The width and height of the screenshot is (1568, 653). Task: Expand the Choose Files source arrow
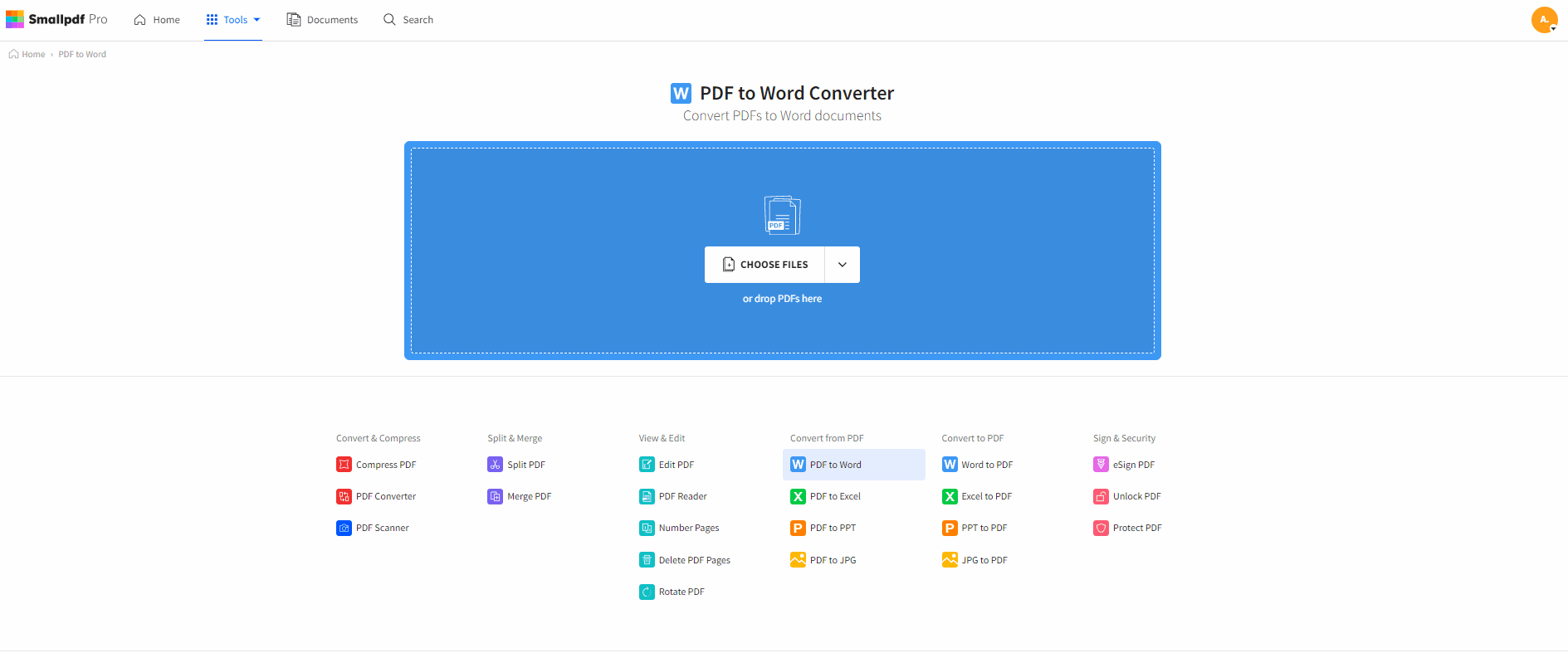point(843,265)
